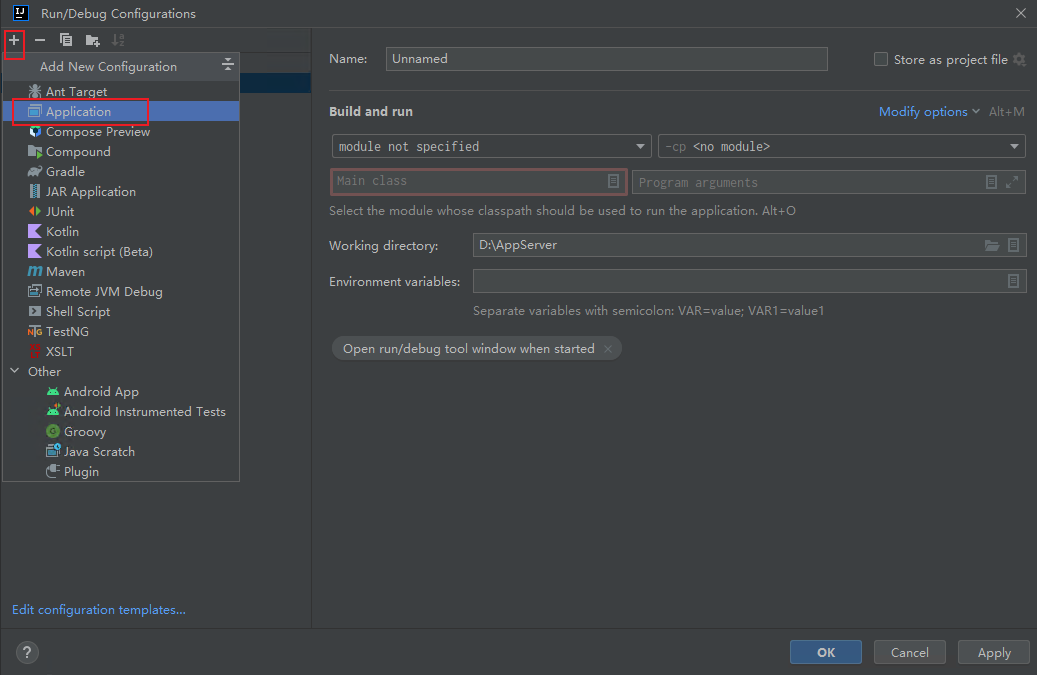
Task: Click the Remove Configuration minus icon
Action: click(x=40, y=40)
